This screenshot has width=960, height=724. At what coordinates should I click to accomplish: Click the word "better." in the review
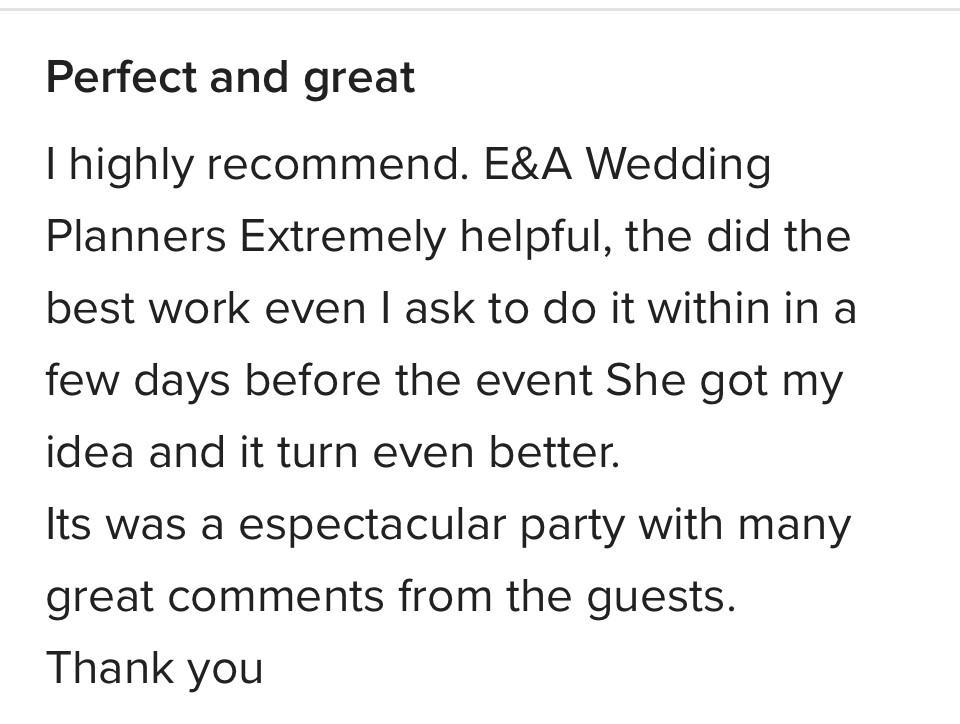click(x=554, y=453)
